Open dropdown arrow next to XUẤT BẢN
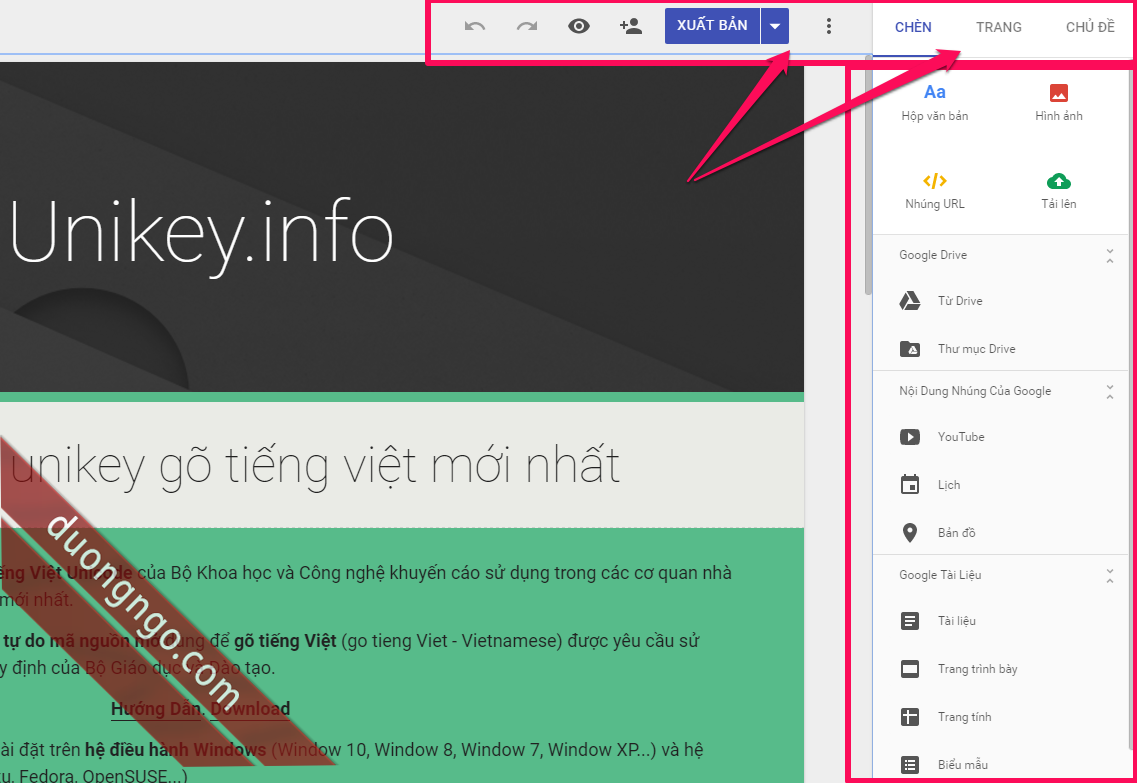The image size is (1137, 783). (775, 26)
